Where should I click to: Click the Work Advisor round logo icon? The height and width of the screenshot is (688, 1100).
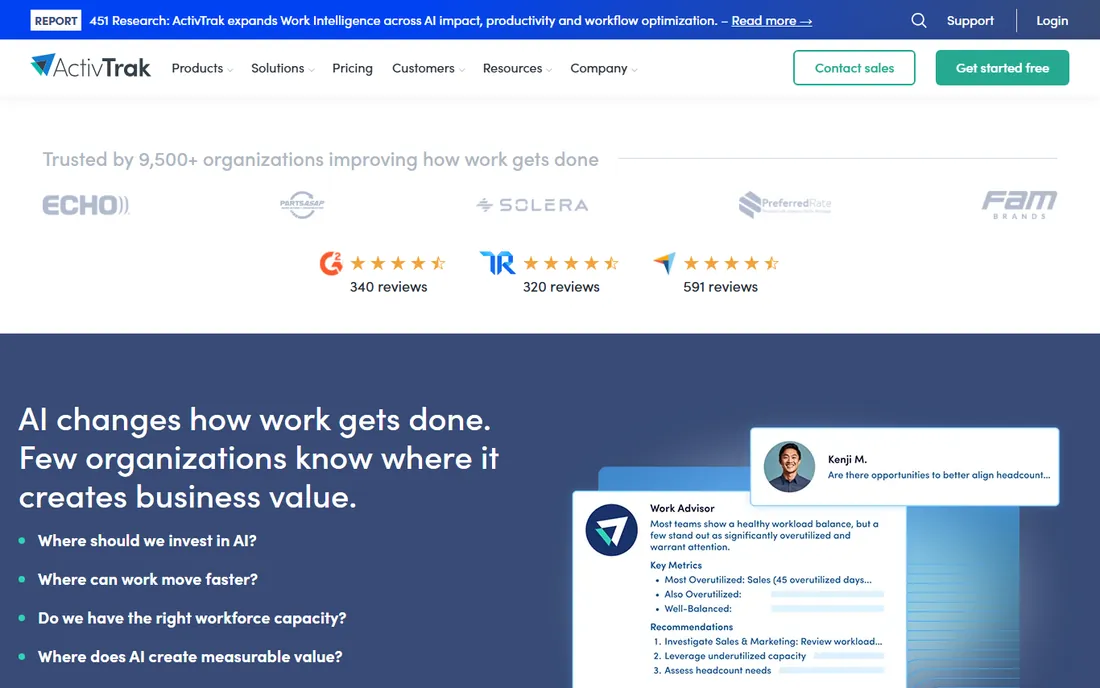point(611,530)
